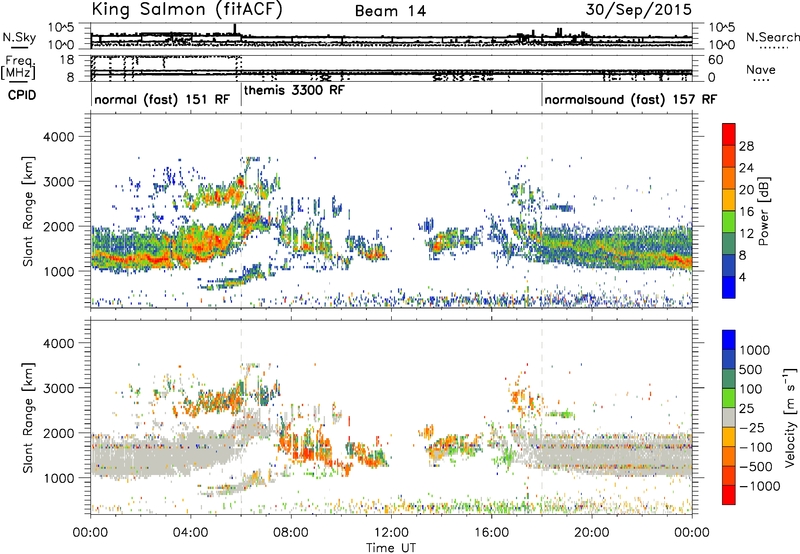This screenshot has height=554, width=800.
Task: Select the Freq. [MHz] axis label
Action: [19, 67]
